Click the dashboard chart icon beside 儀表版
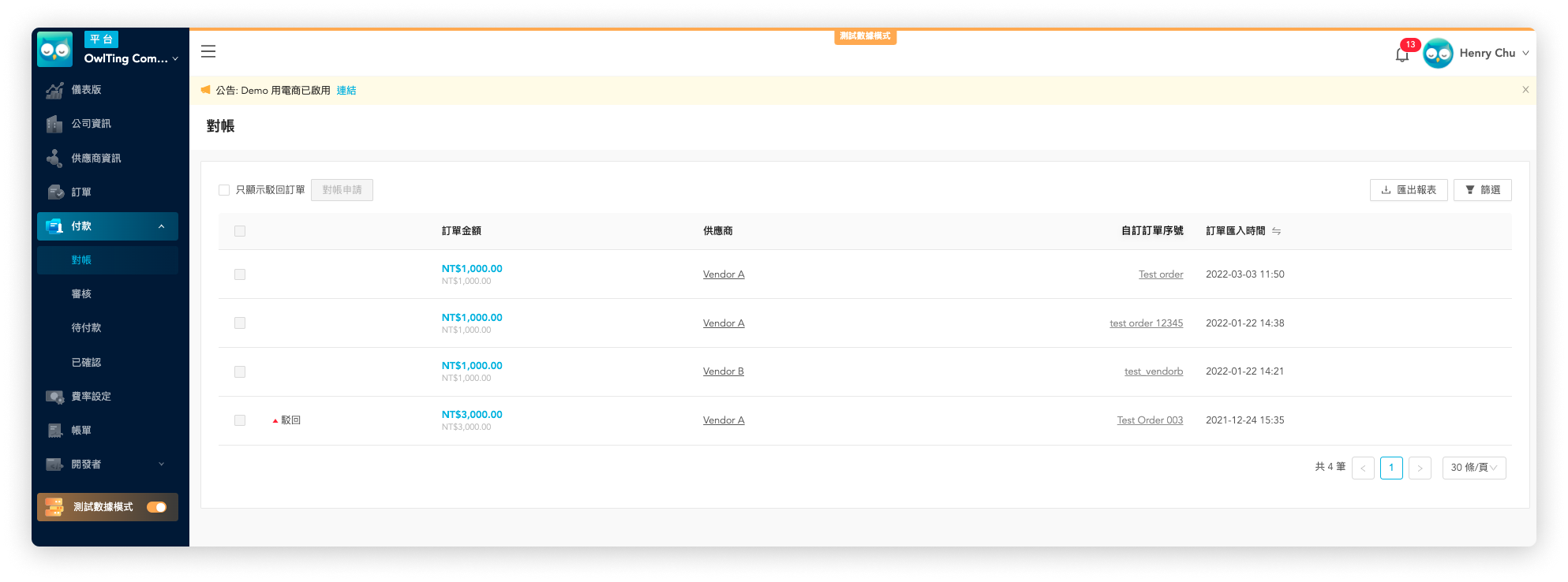This screenshot has height=582, width=1568. [x=54, y=90]
